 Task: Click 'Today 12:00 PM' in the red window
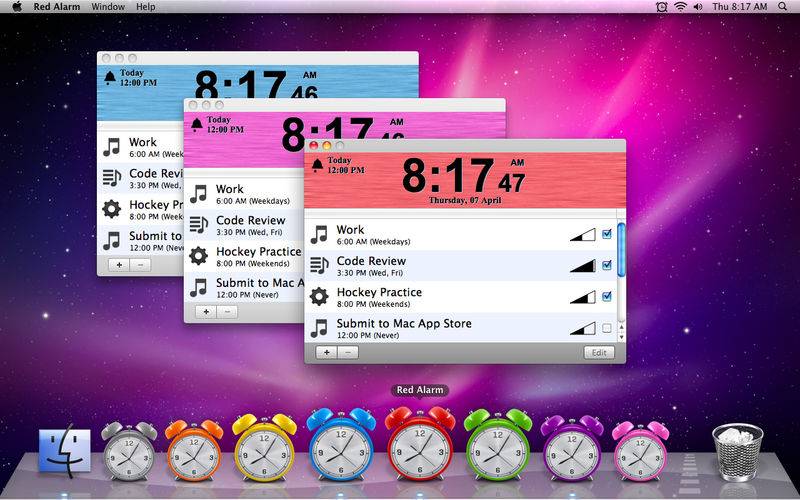tap(346, 165)
